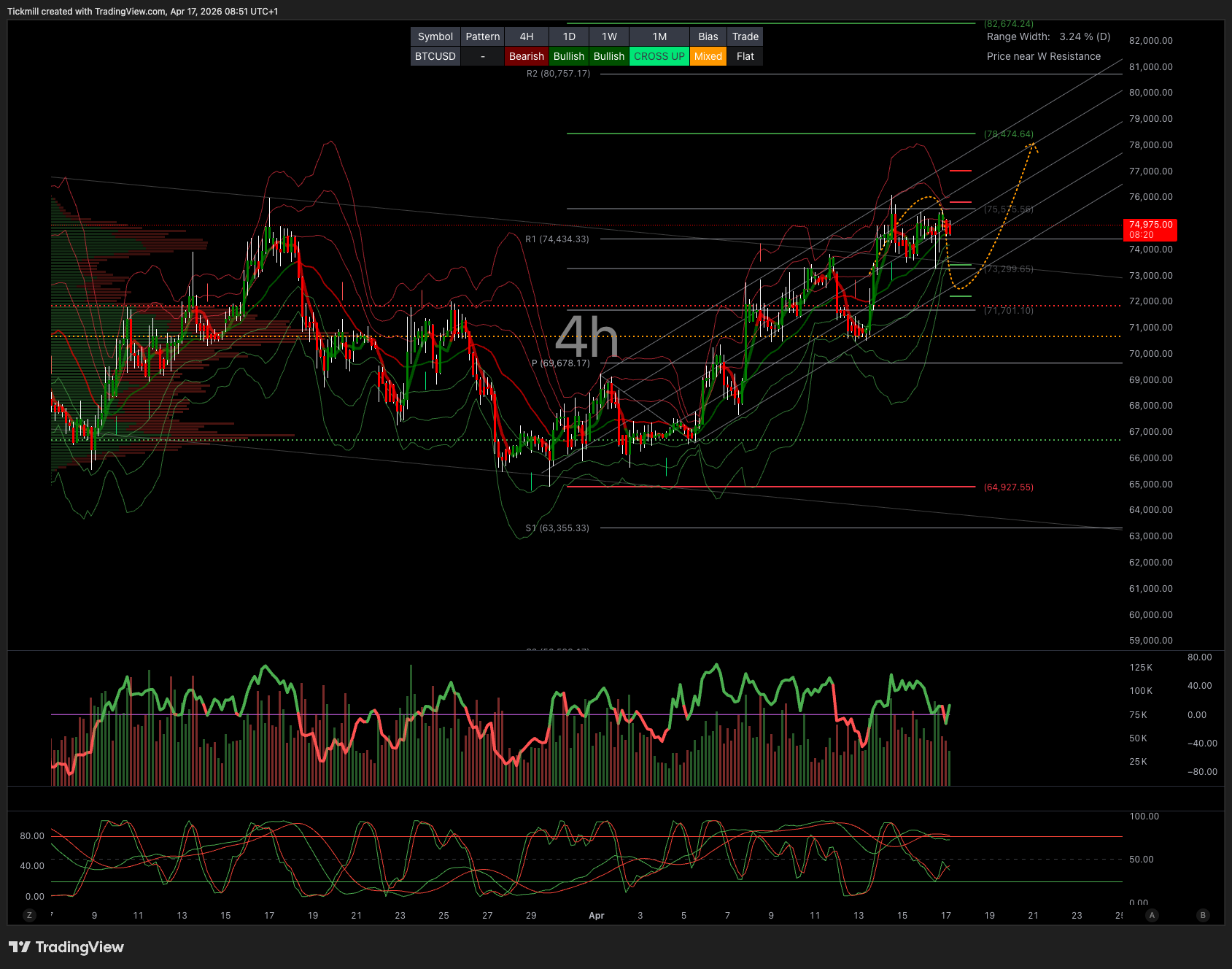Click the large 4h watermark on chart
Viewport: 1232px width, 969px height.
tap(586, 337)
